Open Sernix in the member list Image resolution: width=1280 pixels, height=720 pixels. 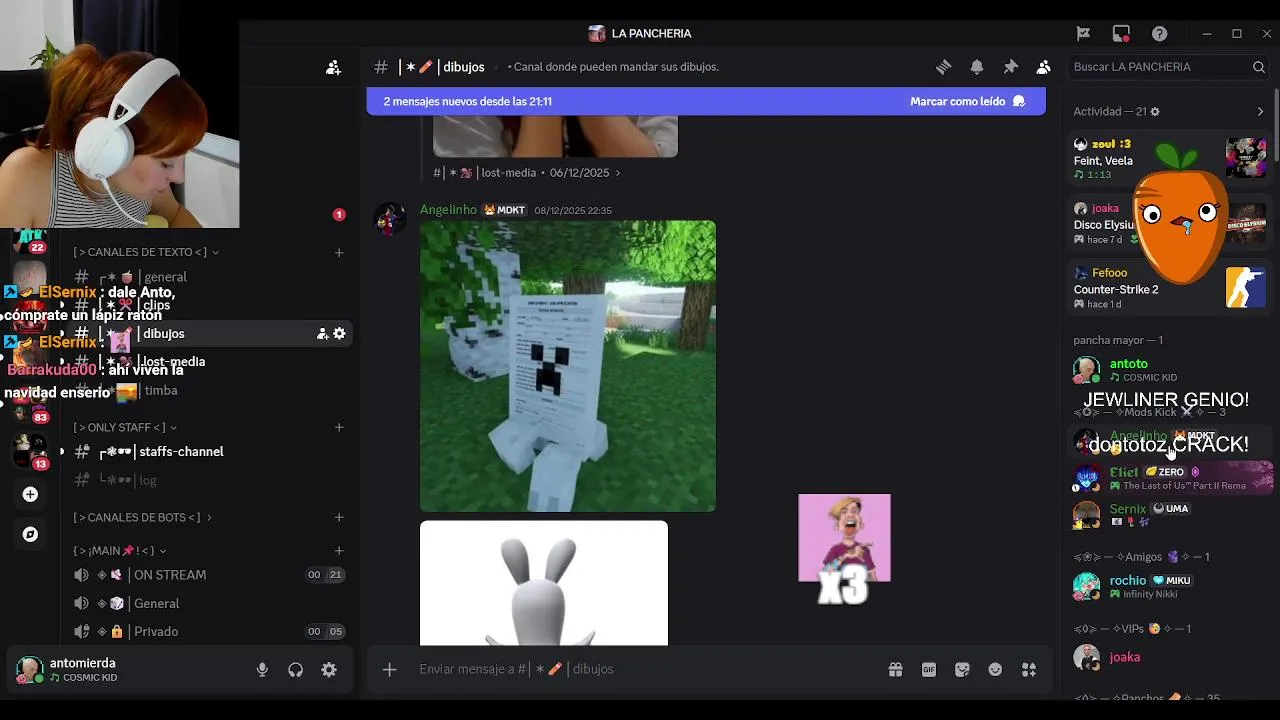click(1170, 514)
